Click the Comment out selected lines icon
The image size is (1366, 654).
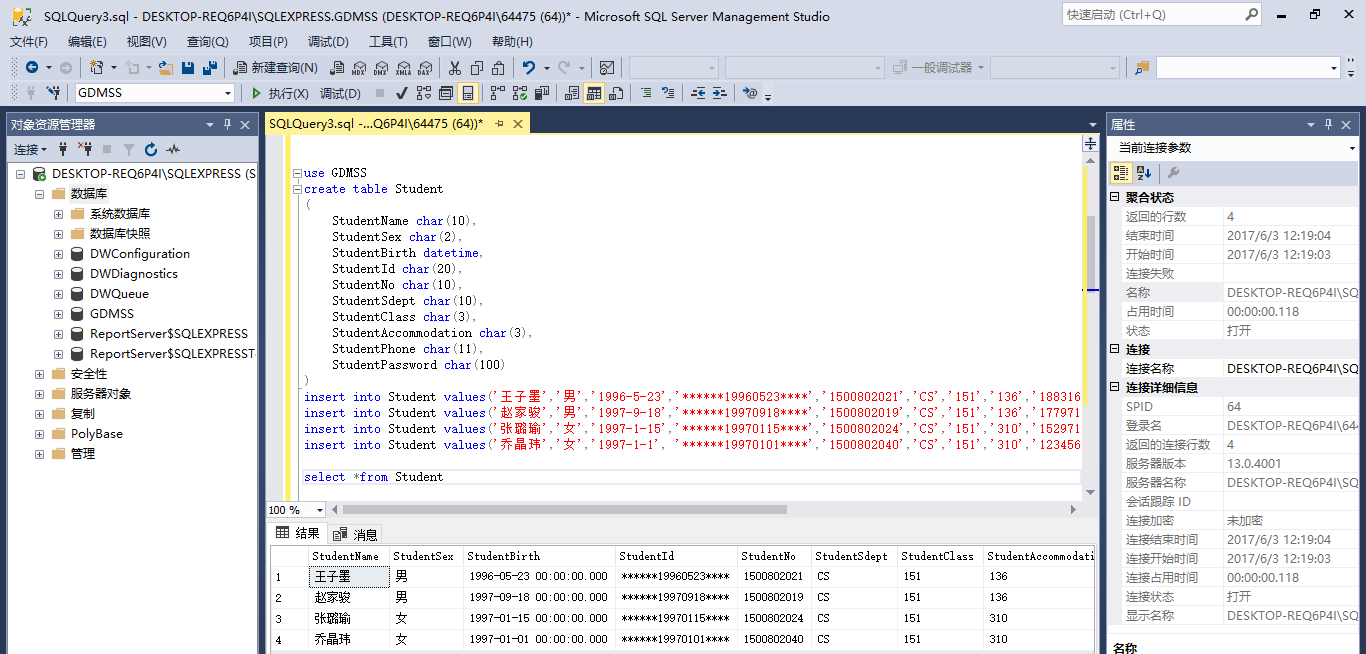[x=645, y=93]
